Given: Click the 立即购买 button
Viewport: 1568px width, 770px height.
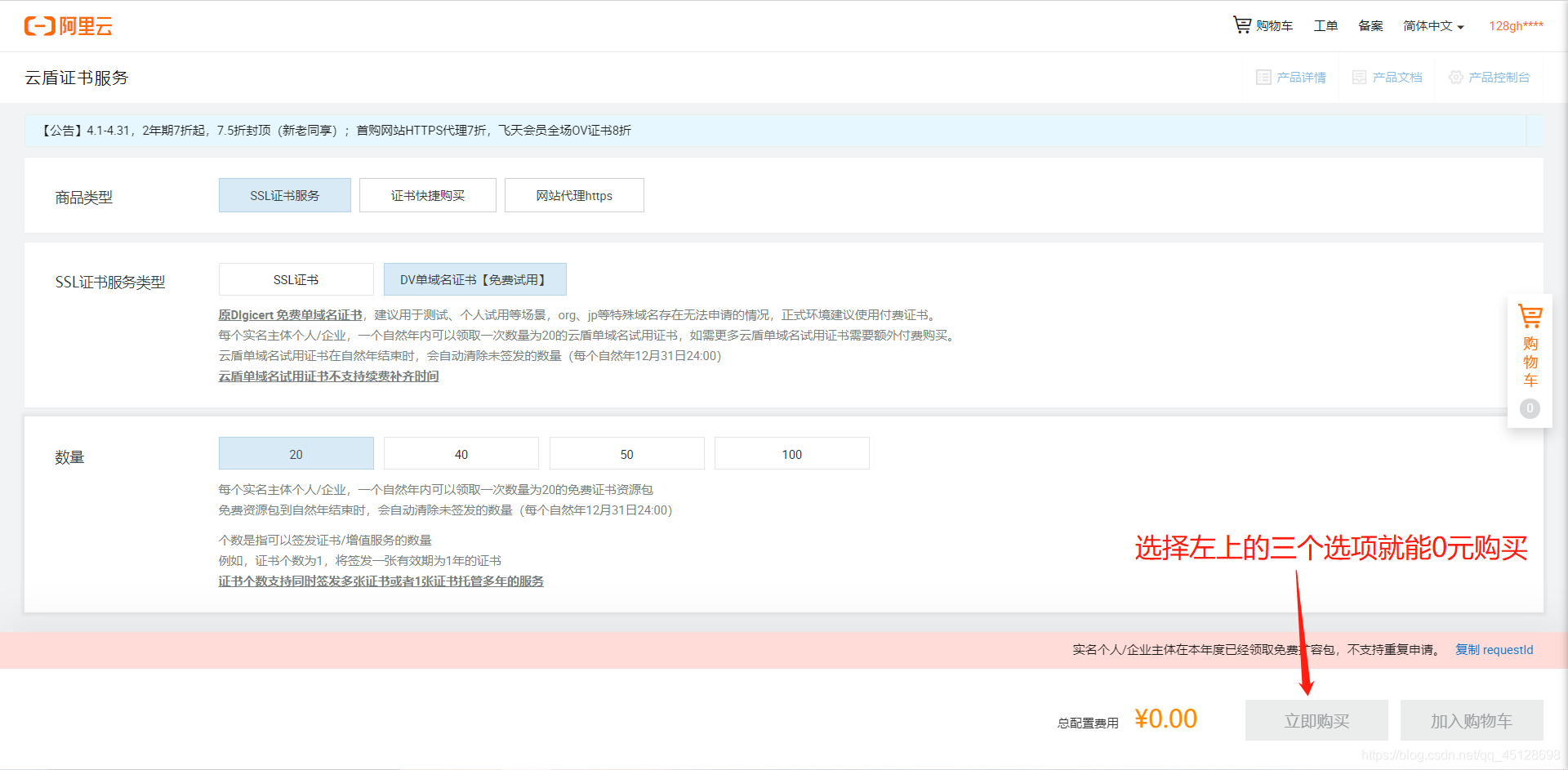Looking at the screenshot, I should (1316, 720).
